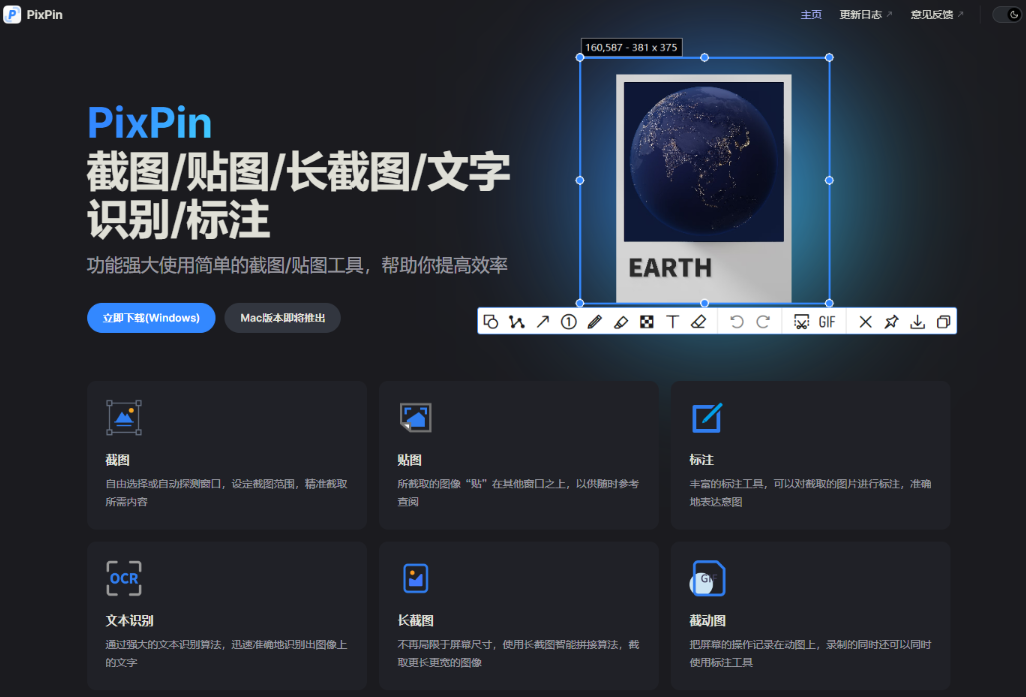Click the large blue PixPin heading
Viewport: 1026px width, 697px height.
[149, 123]
